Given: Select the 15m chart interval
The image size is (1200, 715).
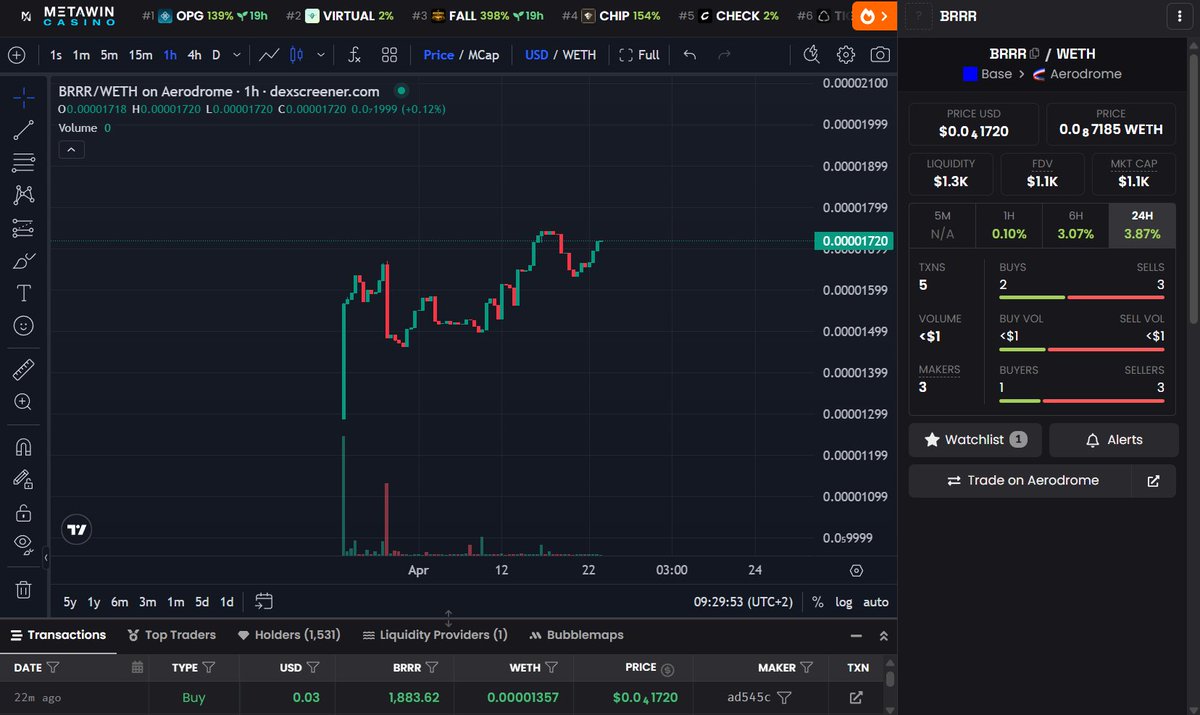Looking at the screenshot, I should (x=141, y=55).
